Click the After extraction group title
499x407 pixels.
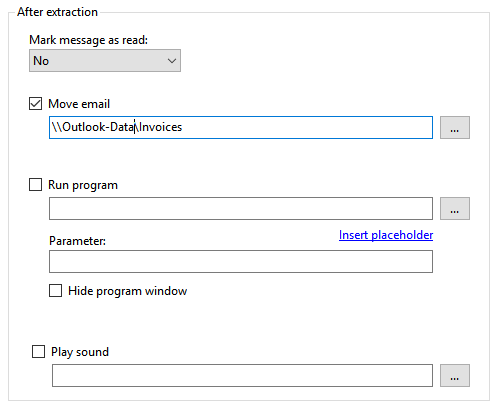tap(57, 12)
